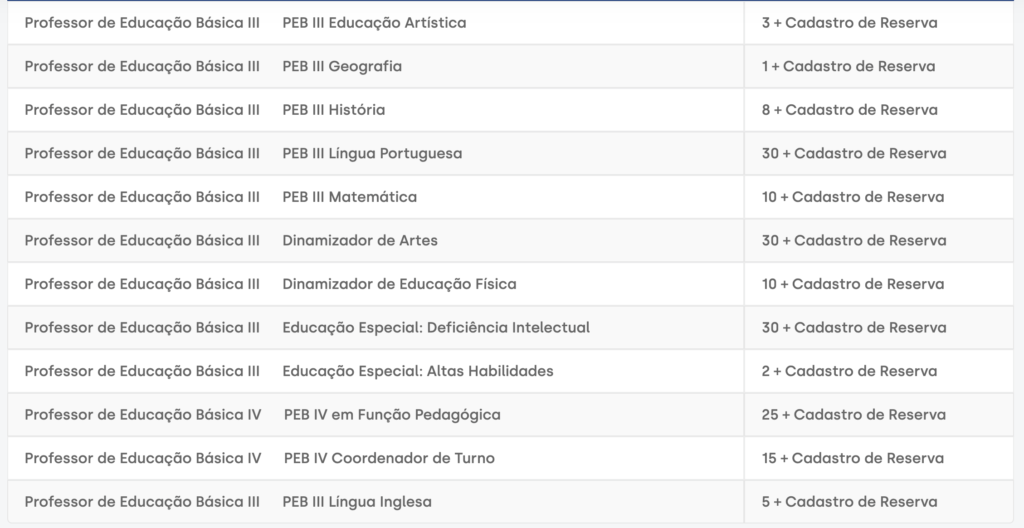Screen dimensions: 1024x528
Task: Click Dinamizador de Educação Física cell
Action: [x=399, y=284]
